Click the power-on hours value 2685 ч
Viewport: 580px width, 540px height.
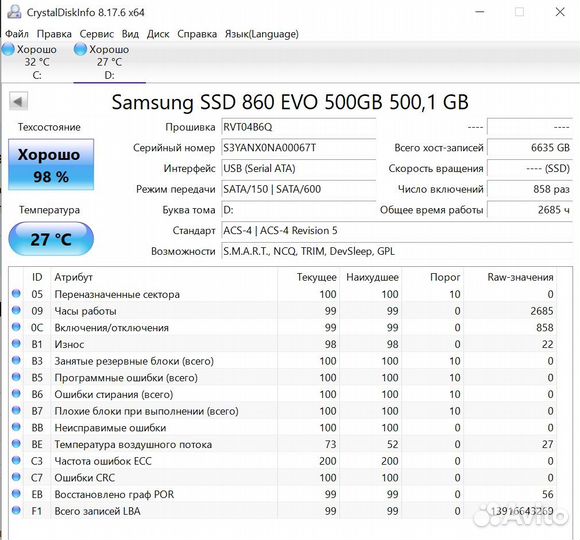[530, 210]
